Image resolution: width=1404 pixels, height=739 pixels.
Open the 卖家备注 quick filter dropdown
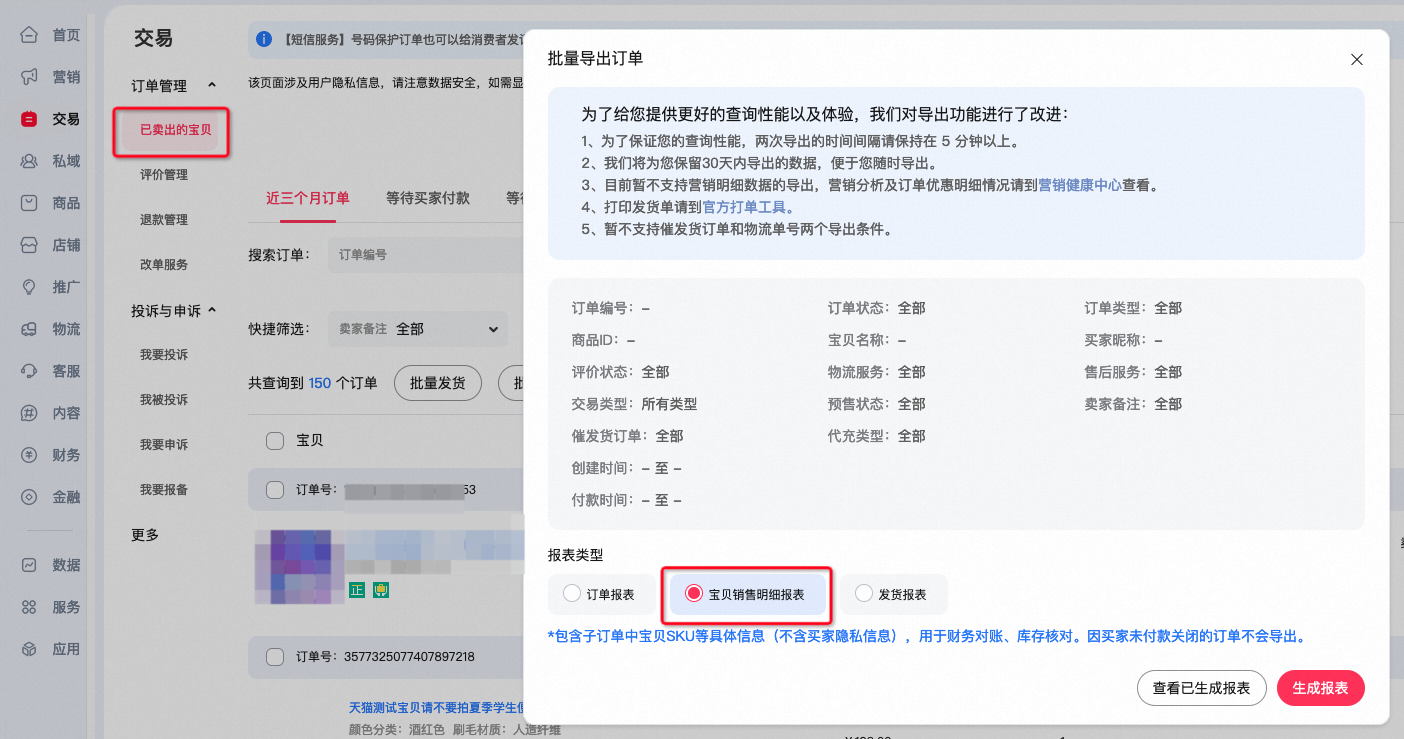[418, 329]
